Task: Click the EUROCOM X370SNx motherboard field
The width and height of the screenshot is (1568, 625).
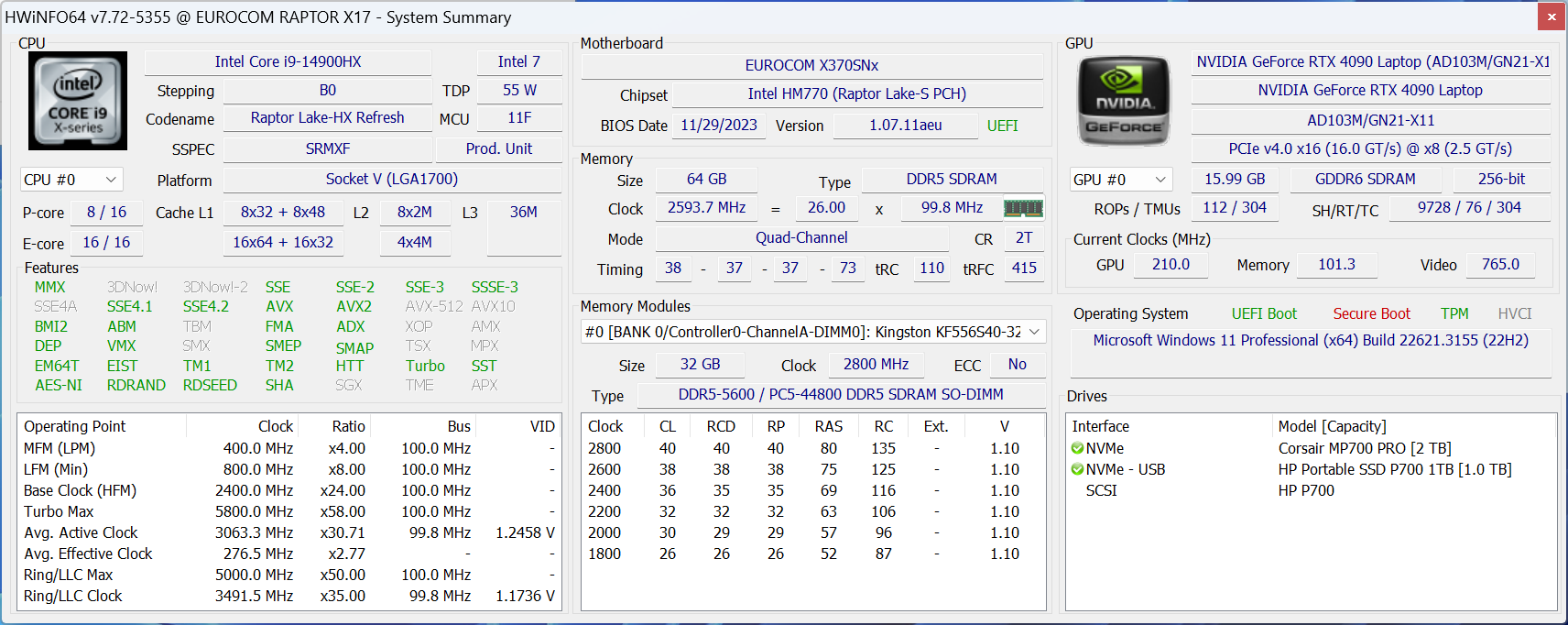Action: pyautogui.click(x=811, y=65)
